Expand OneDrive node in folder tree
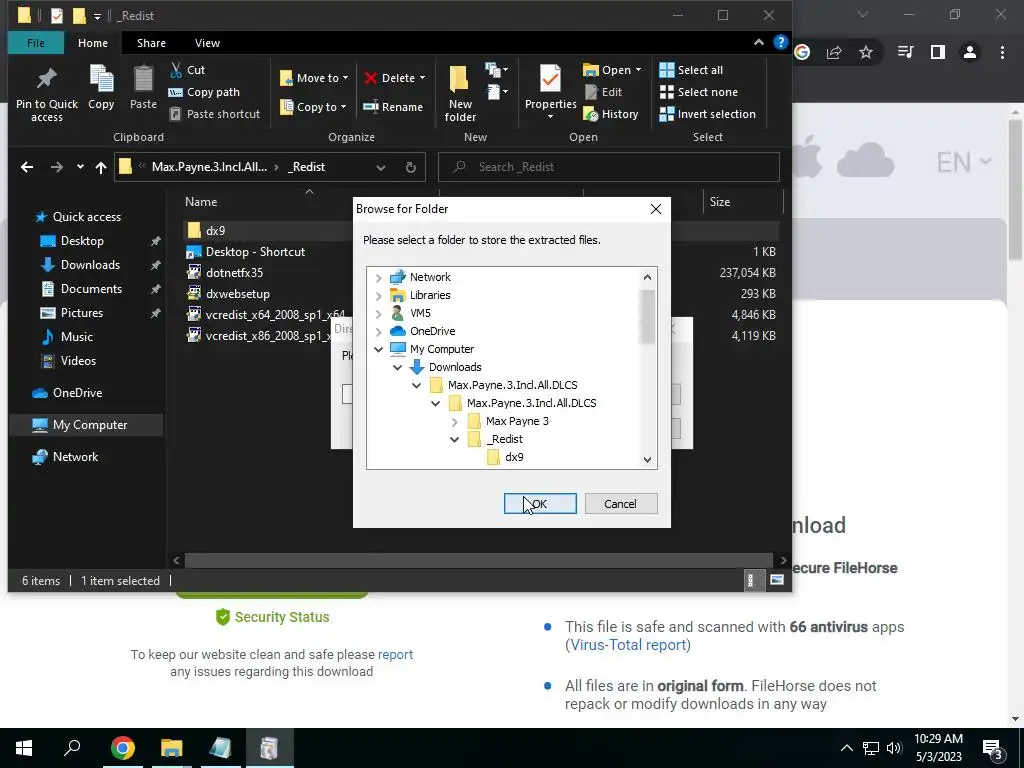This screenshot has height=768, width=1024. click(x=378, y=332)
